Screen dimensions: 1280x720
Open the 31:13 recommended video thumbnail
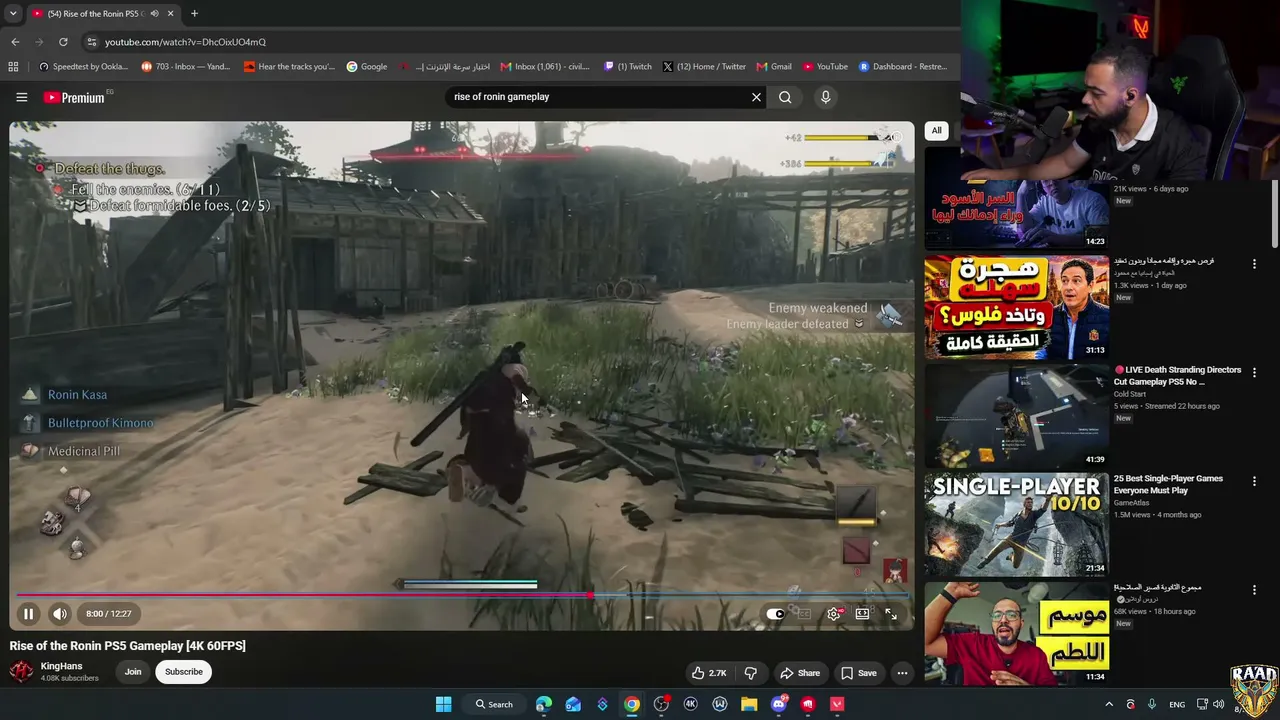coord(1016,307)
